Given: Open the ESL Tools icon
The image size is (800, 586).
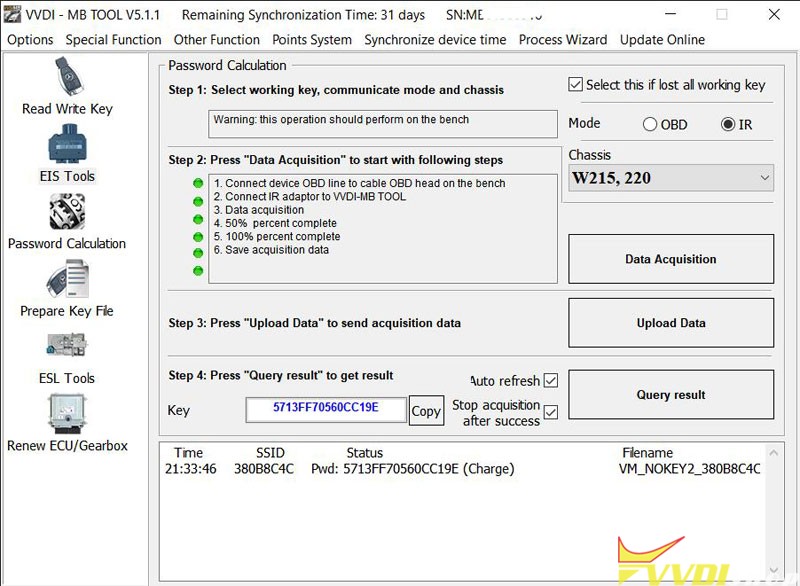Looking at the screenshot, I should point(67,345).
